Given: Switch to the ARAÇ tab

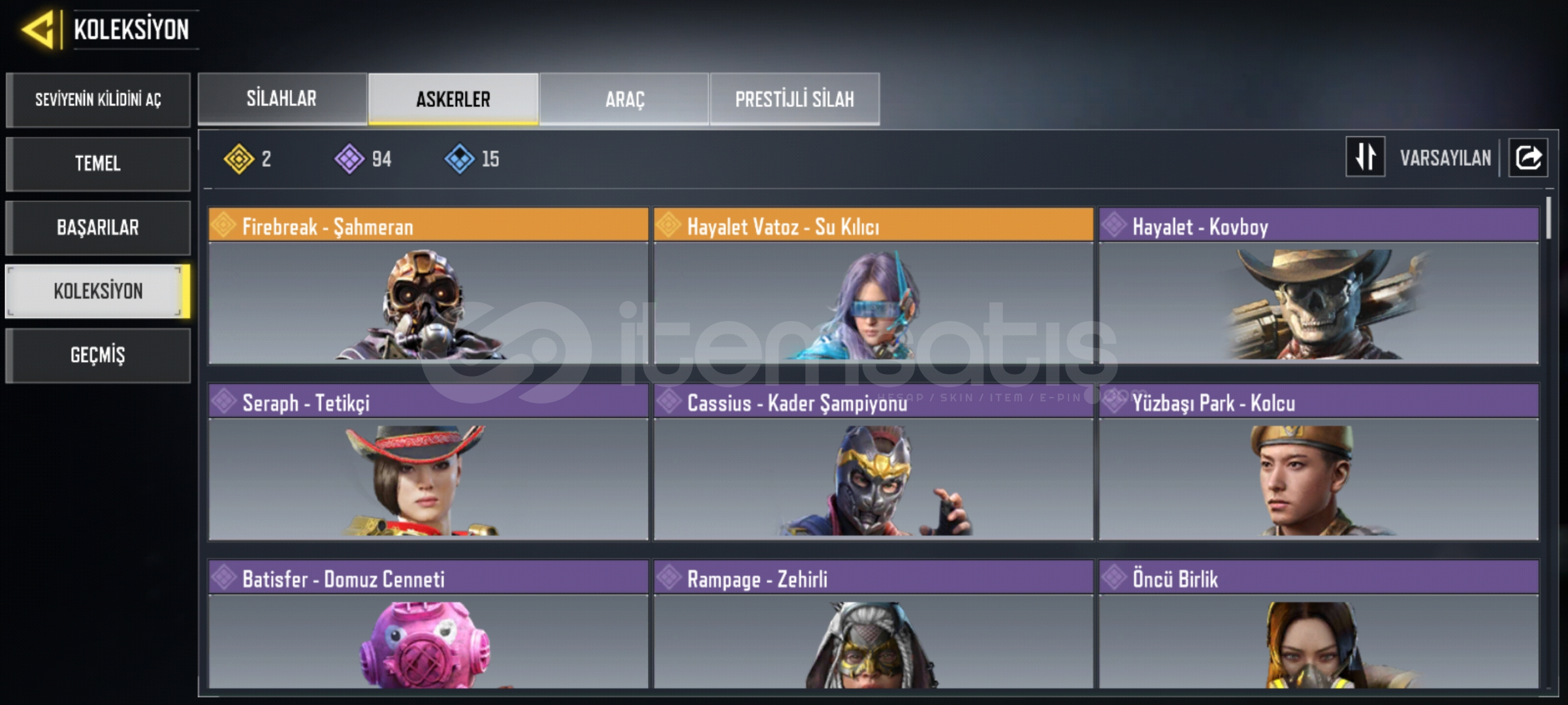Looking at the screenshot, I should click(624, 99).
